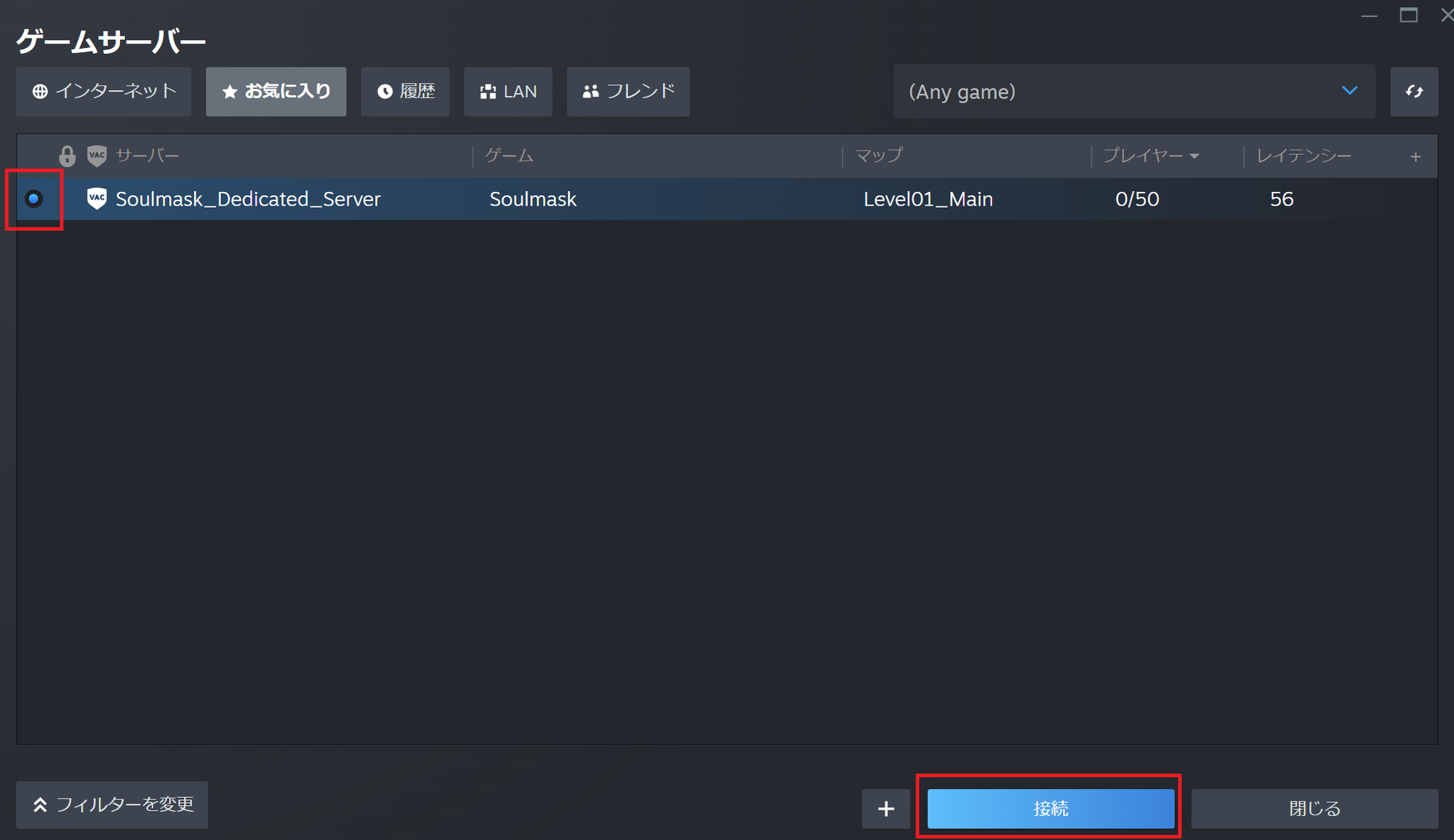The width and height of the screenshot is (1454, 840).
Task: Open the インターネット tab
Action: point(104,92)
